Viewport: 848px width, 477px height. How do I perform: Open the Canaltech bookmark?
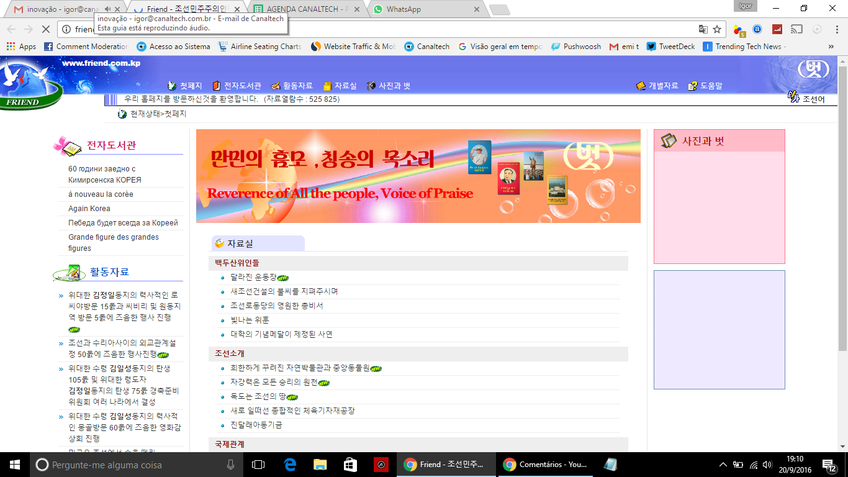click(x=427, y=47)
